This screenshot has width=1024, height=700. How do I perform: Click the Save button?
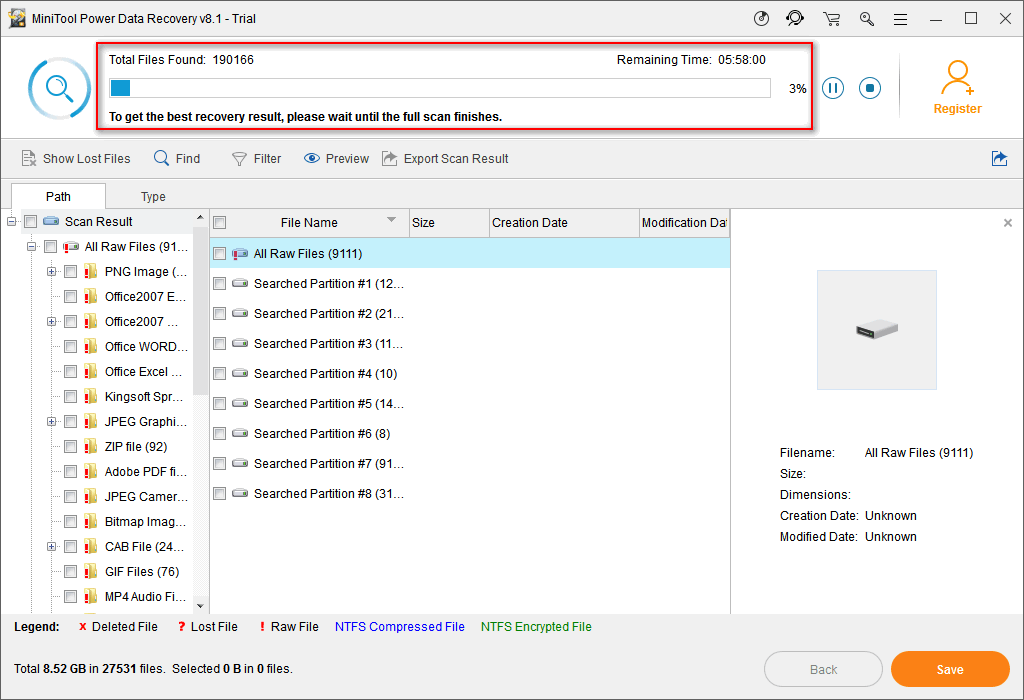950,669
